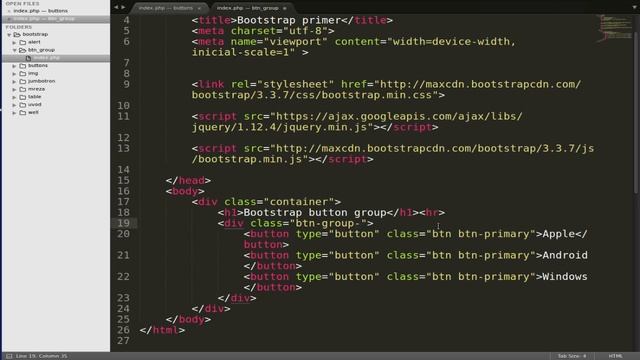Click the jumbotron folder icon
640x360 pixels.
(x=23, y=81)
